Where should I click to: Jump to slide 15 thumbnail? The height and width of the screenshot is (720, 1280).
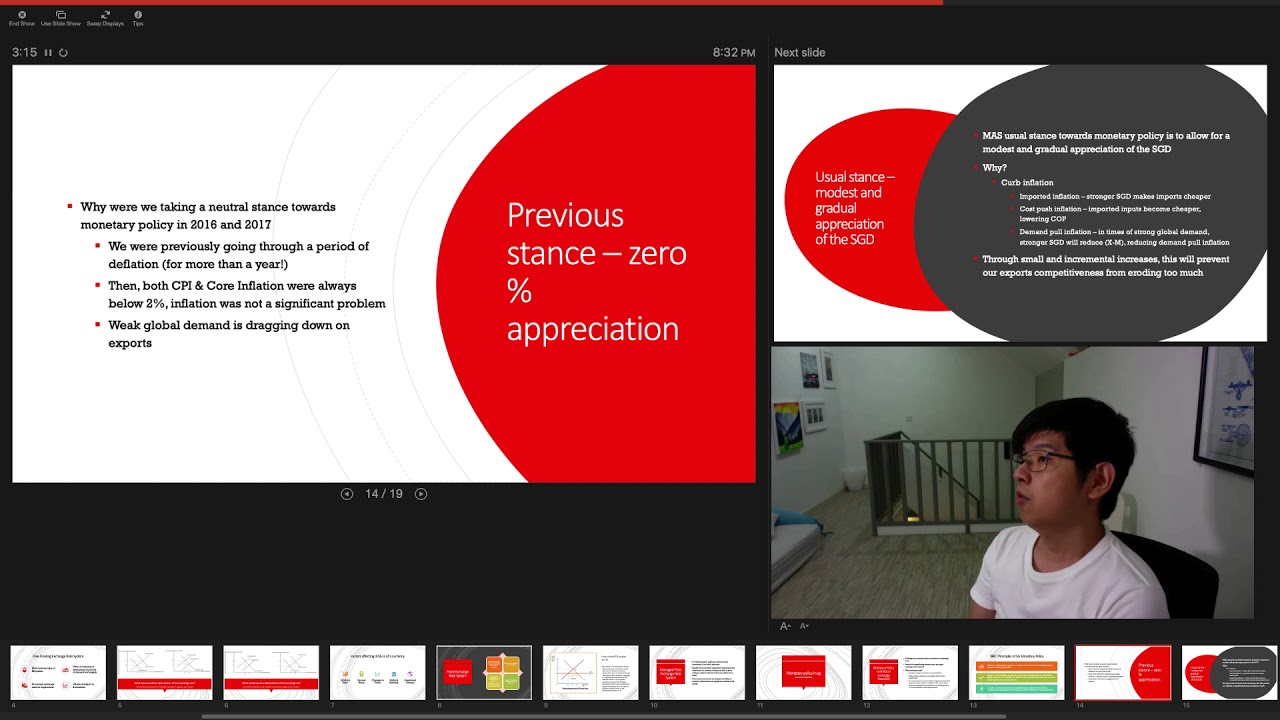pos(1230,672)
